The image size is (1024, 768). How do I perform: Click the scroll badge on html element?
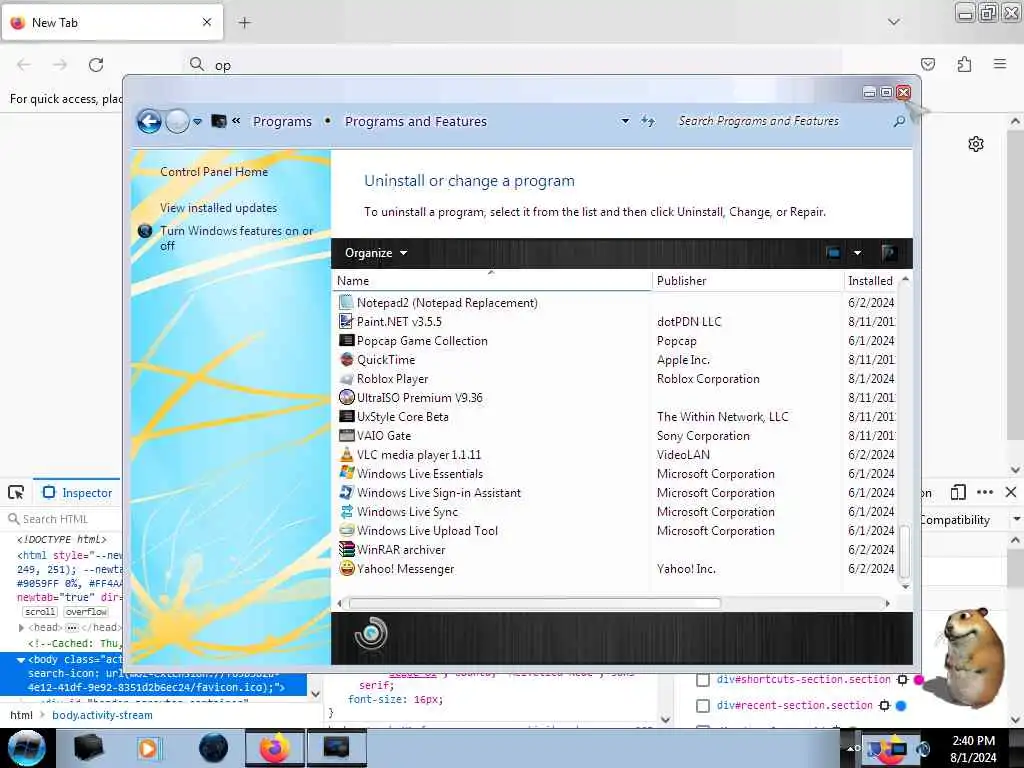tap(40, 612)
